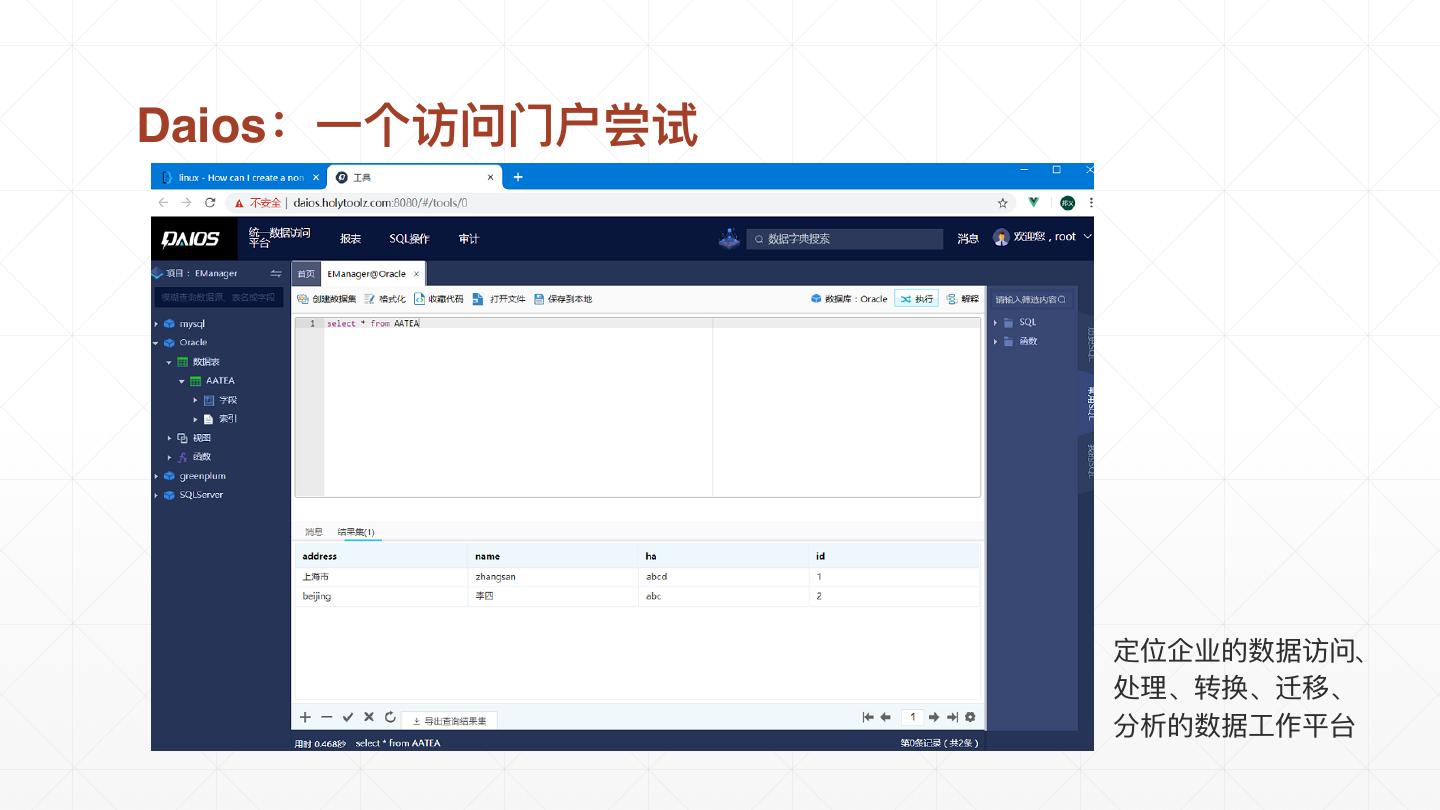Screen dimensions: 1440x810
Task: Open the results settings gear icon
Action: (x=970, y=717)
